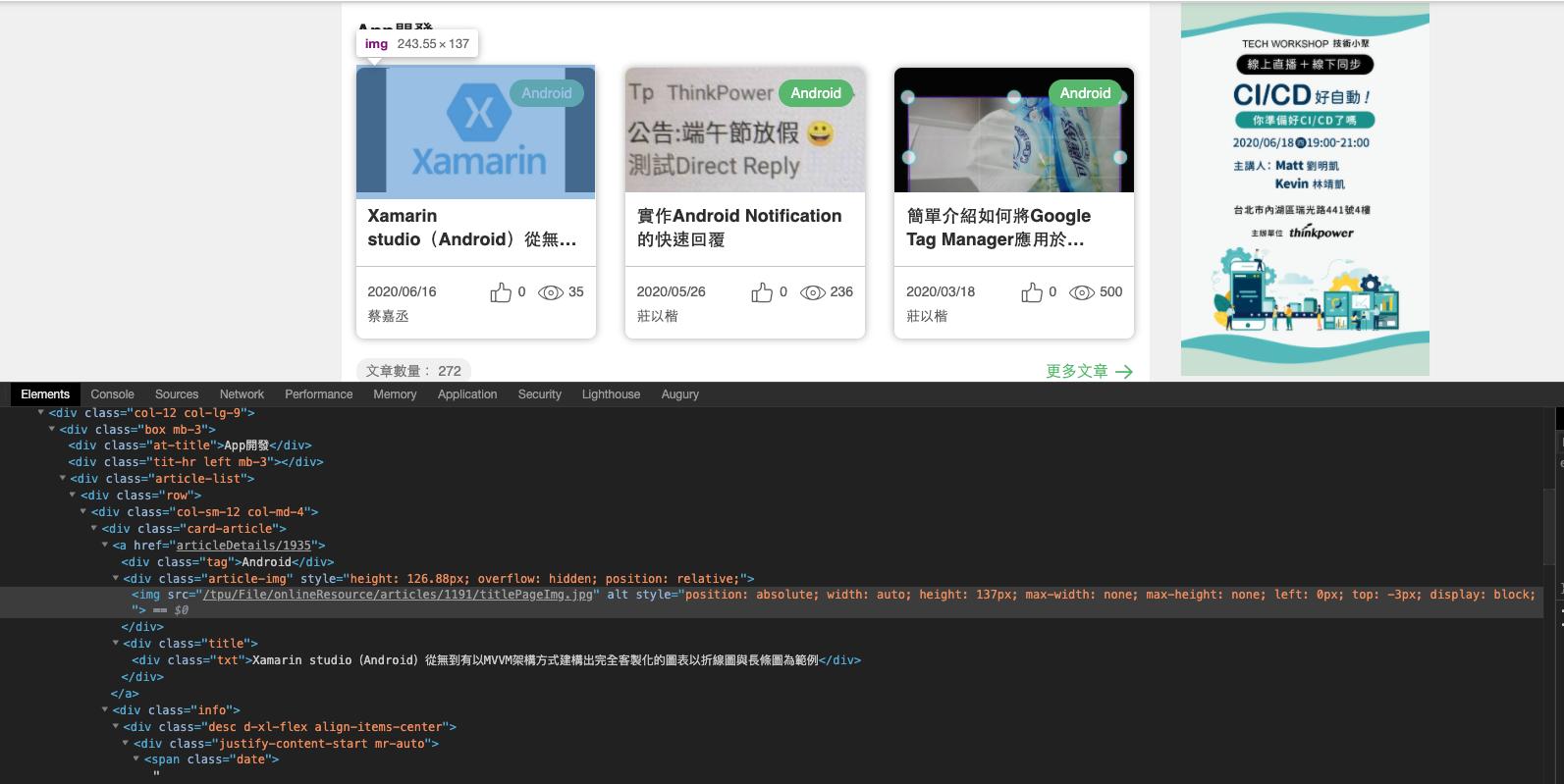
Task: Click the date 2020/06/16
Action: coord(402,292)
